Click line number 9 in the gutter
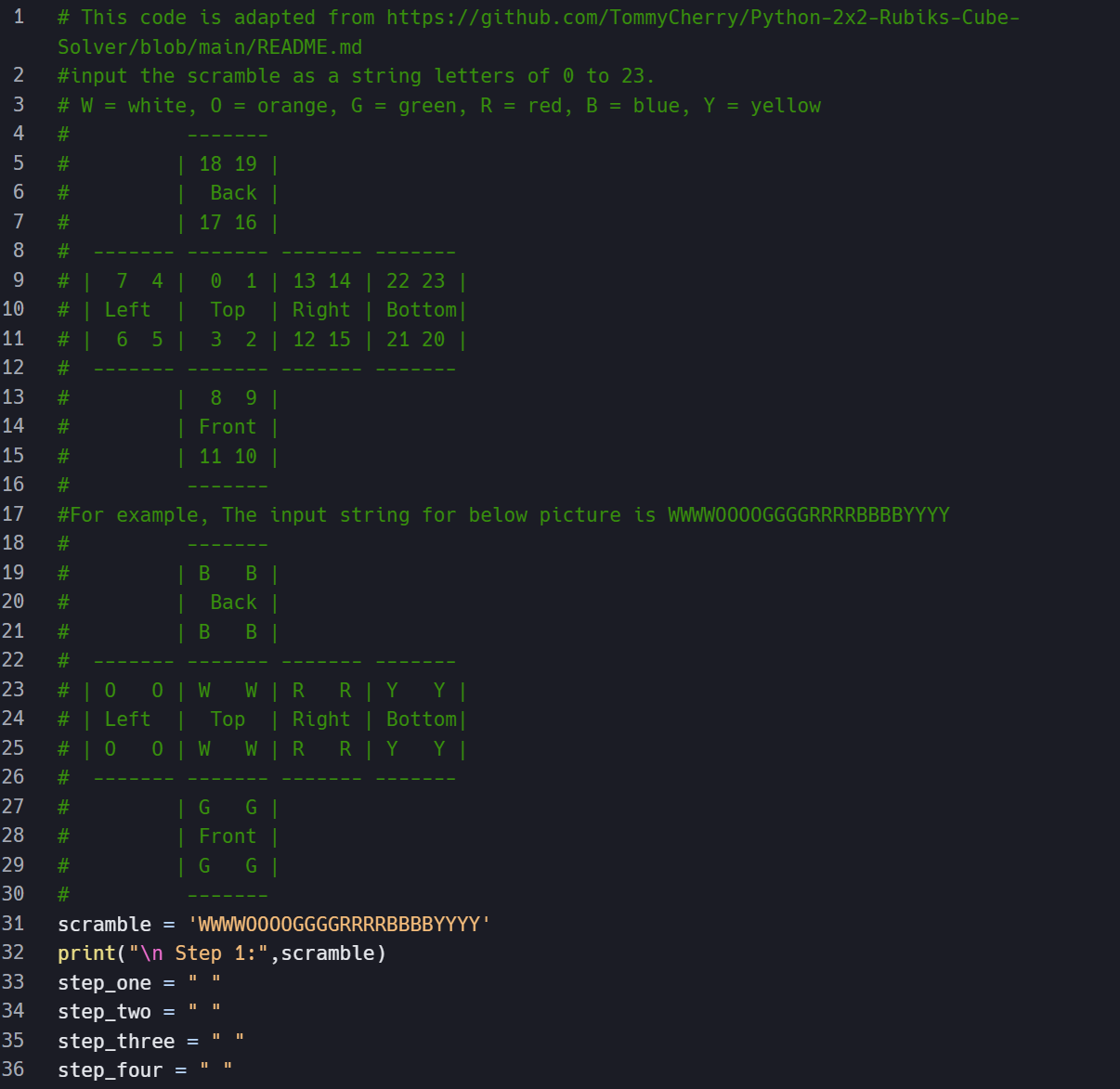The width and height of the screenshot is (1120, 1089). pyautogui.click(x=19, y=280)
